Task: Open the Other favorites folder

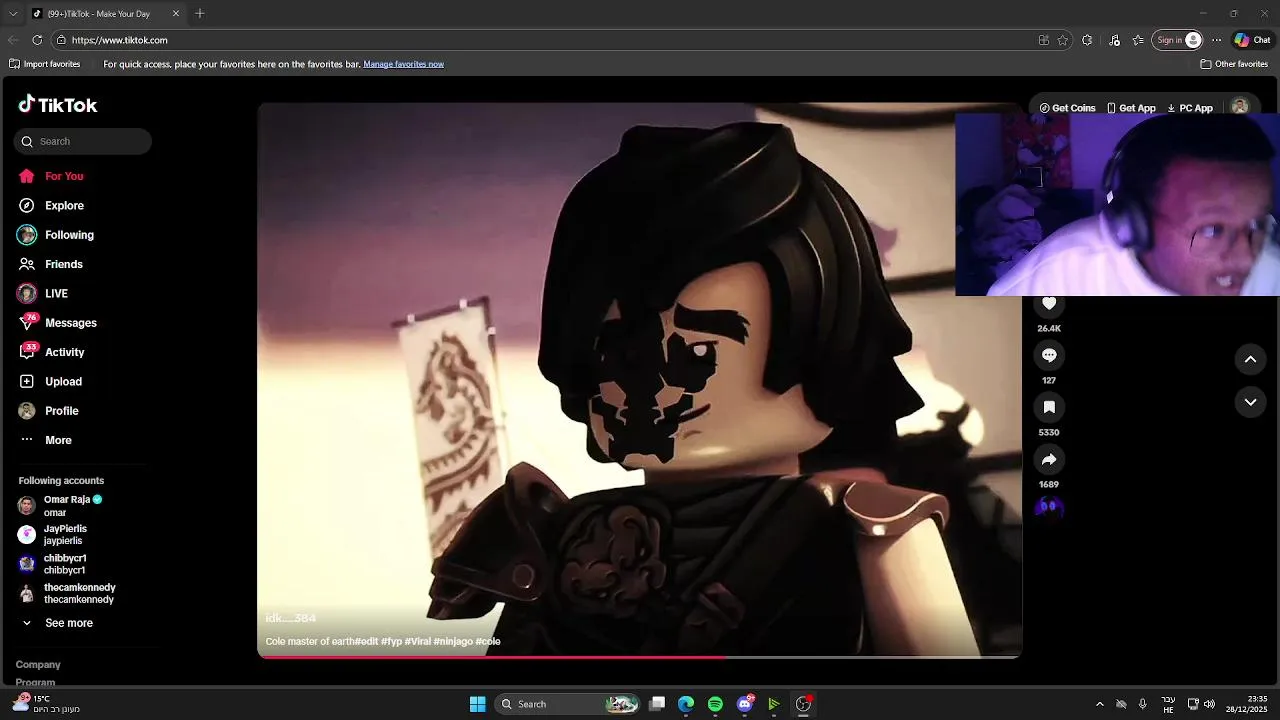Action: (1234, 64)
